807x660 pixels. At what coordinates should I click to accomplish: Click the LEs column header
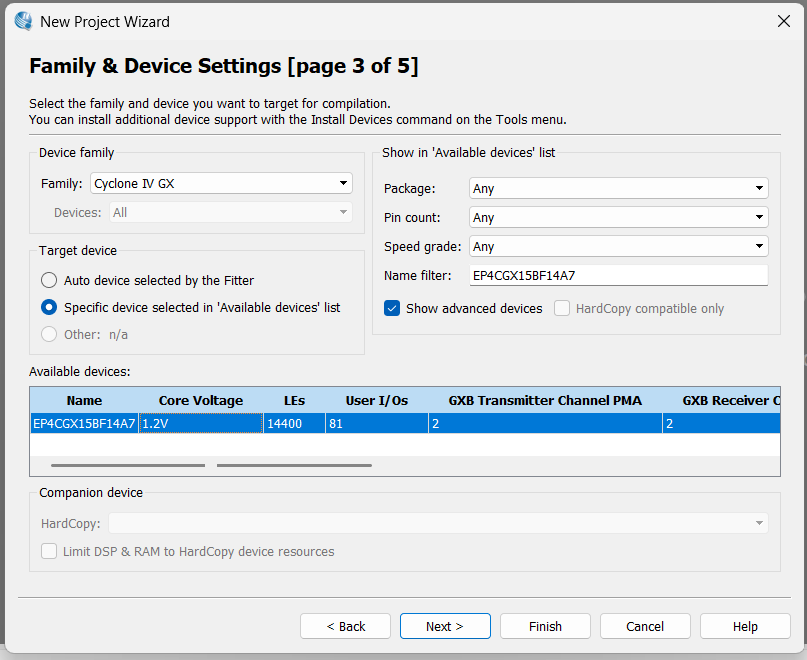pyautogui.click(x=294, y=401)
